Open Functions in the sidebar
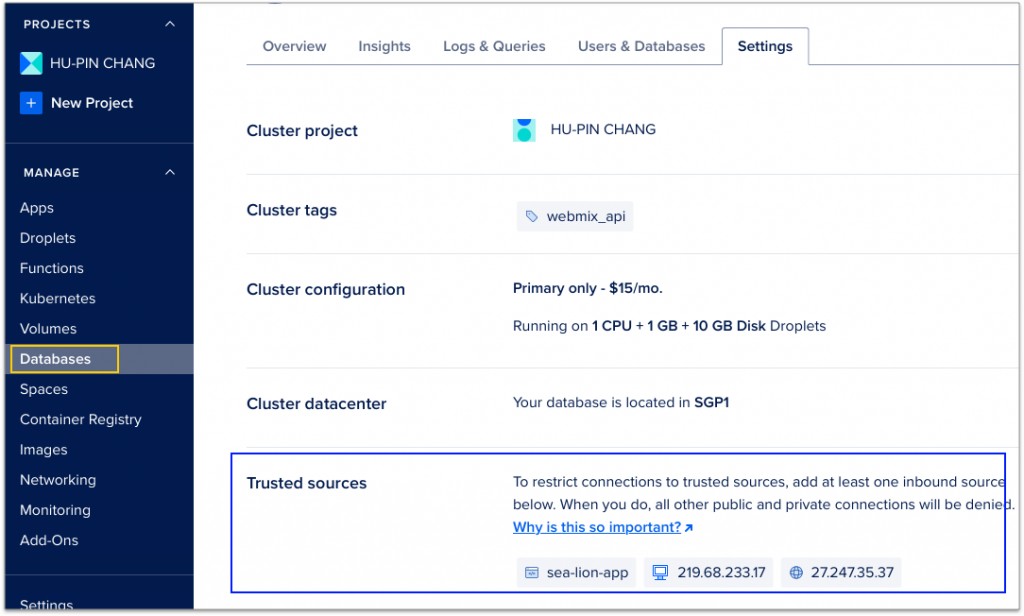 (52, 268)
